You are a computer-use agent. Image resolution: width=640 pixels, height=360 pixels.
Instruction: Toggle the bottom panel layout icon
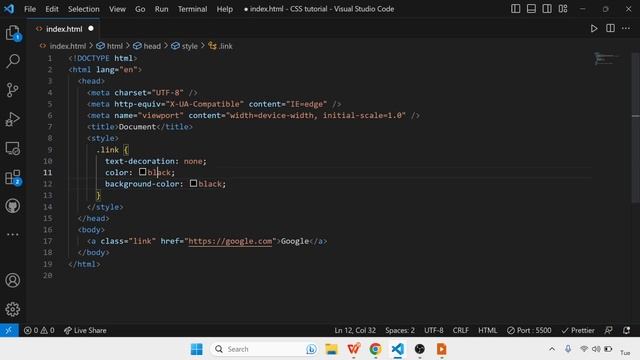531,9
